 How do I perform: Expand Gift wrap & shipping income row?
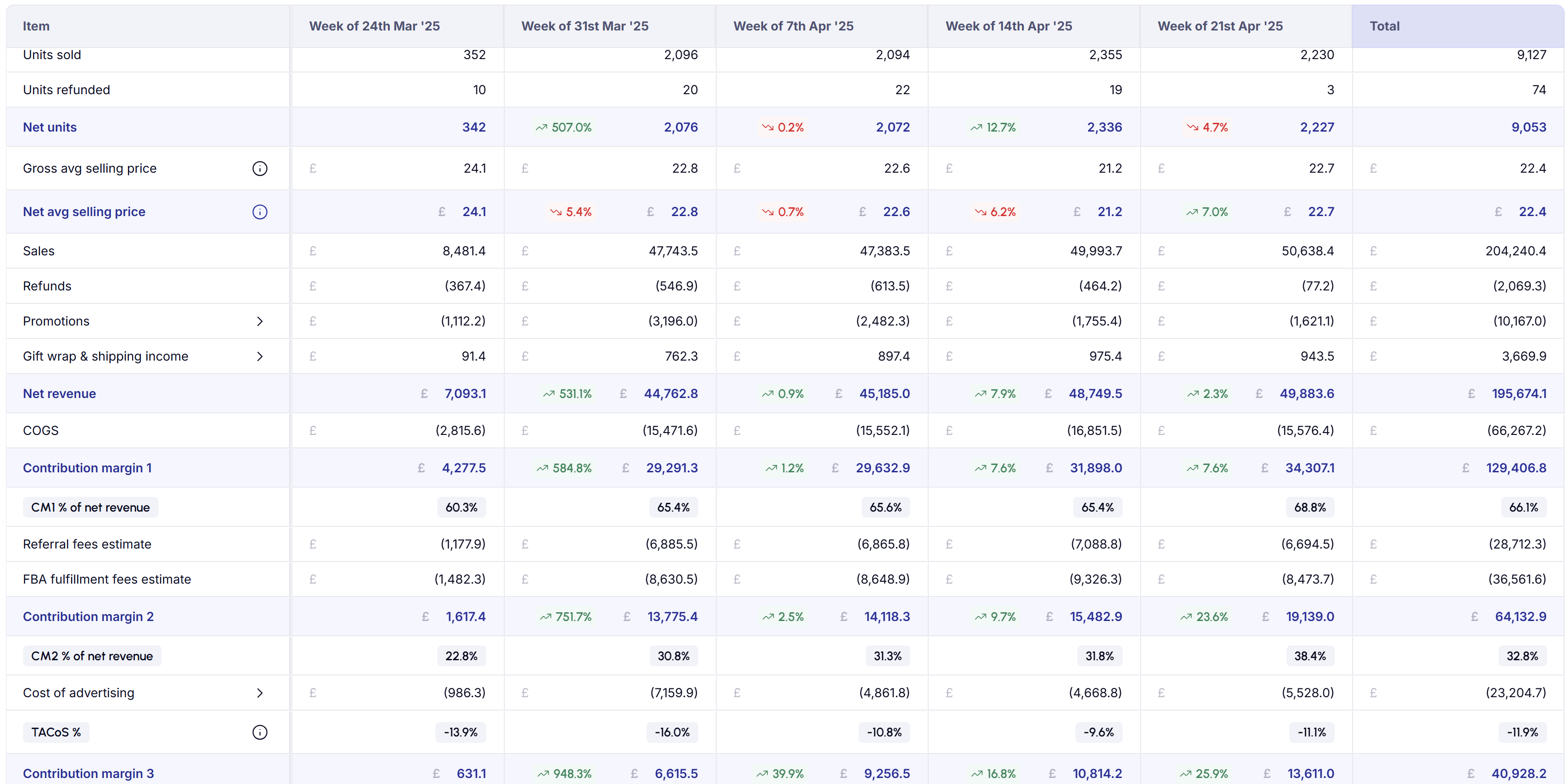[x=260, y=356]
